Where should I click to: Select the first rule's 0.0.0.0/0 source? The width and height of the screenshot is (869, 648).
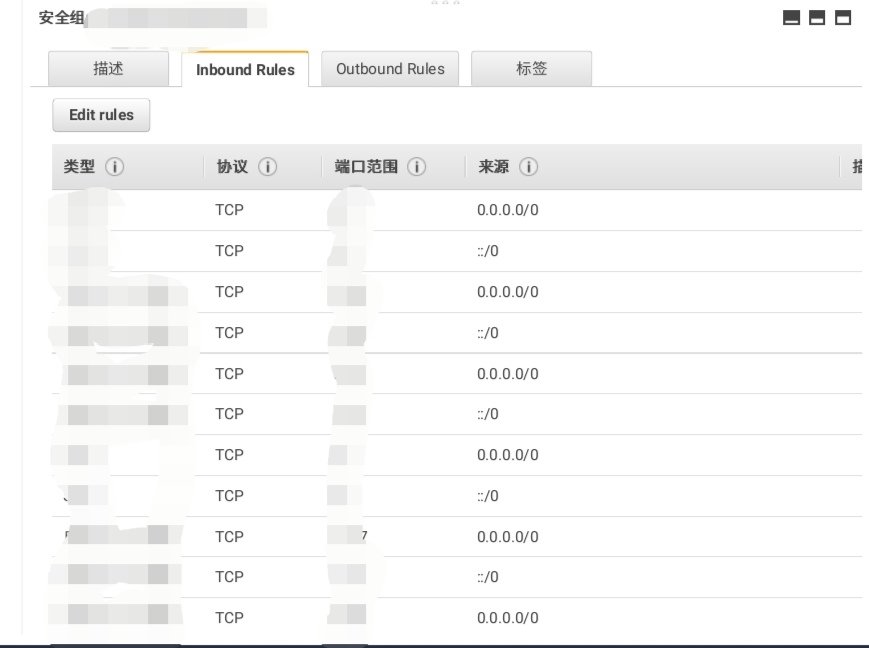[x=508, y=210]
